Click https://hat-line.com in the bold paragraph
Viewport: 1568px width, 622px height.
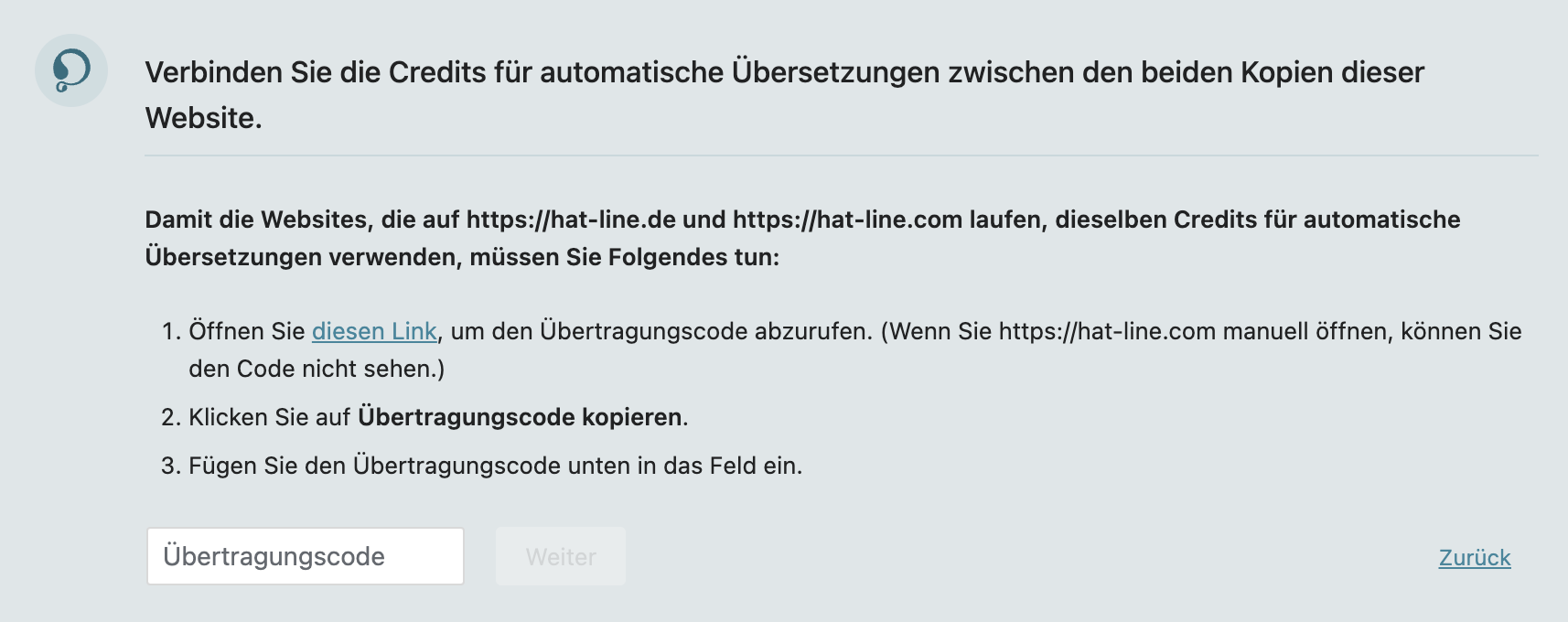coord(847,220)
